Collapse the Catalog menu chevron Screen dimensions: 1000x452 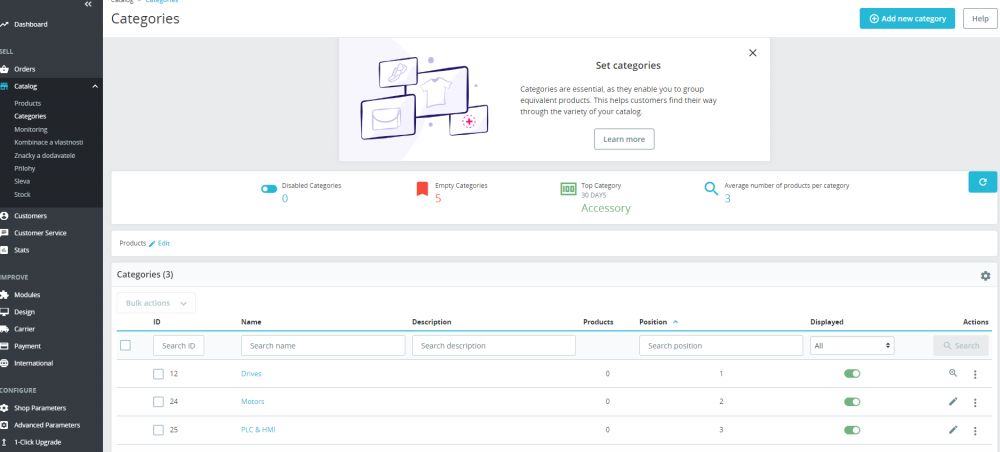95,86
